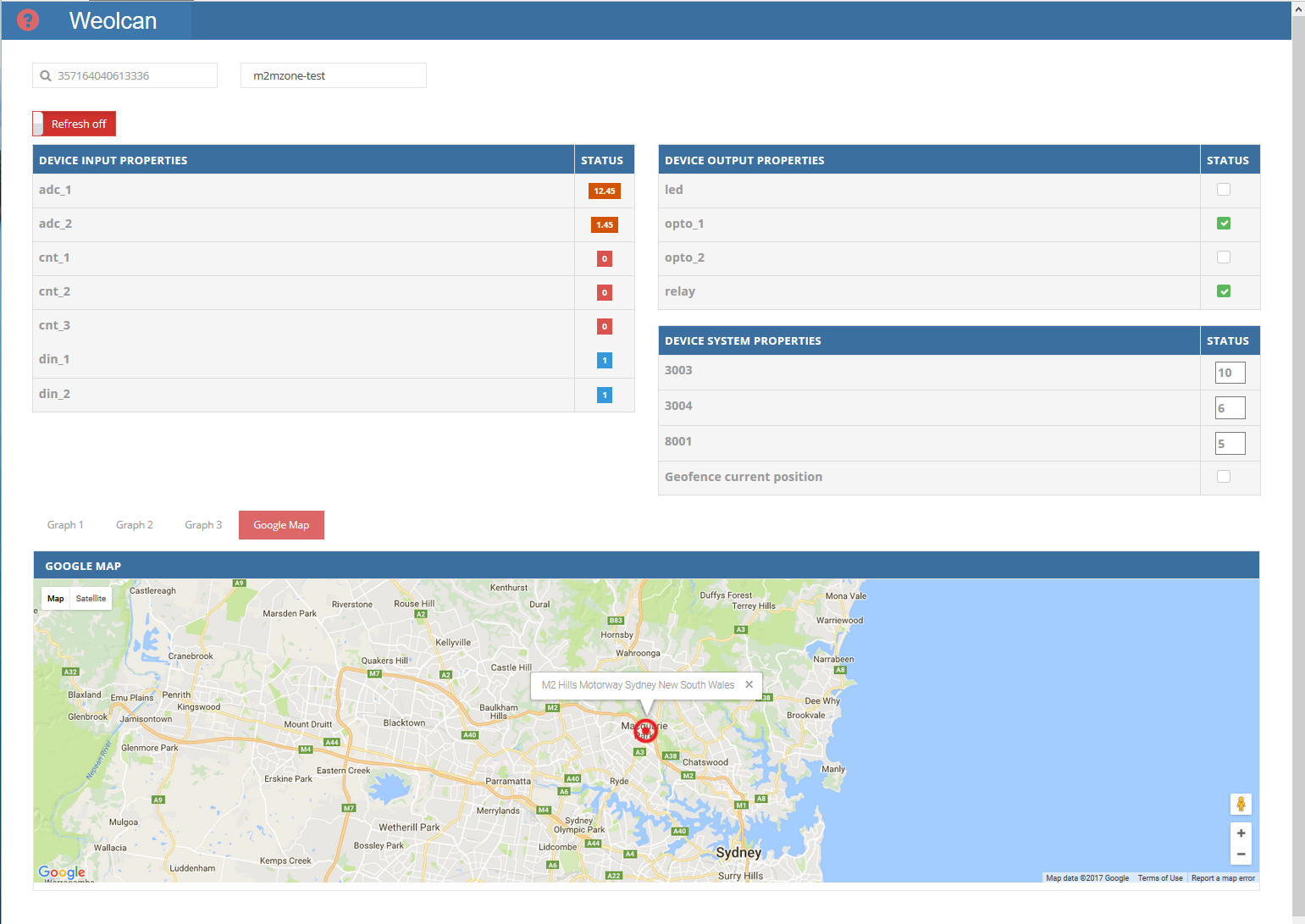Enable Geofence current position checkbox
This screenshot has width=1305, height=924.
coord(1224,477)
